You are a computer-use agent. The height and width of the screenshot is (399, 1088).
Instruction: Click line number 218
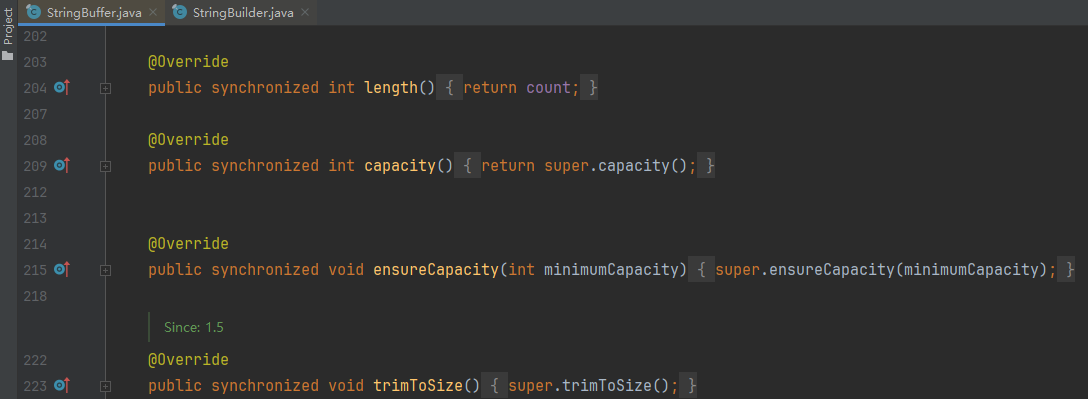pyautogui.click(x=35, y=296)
